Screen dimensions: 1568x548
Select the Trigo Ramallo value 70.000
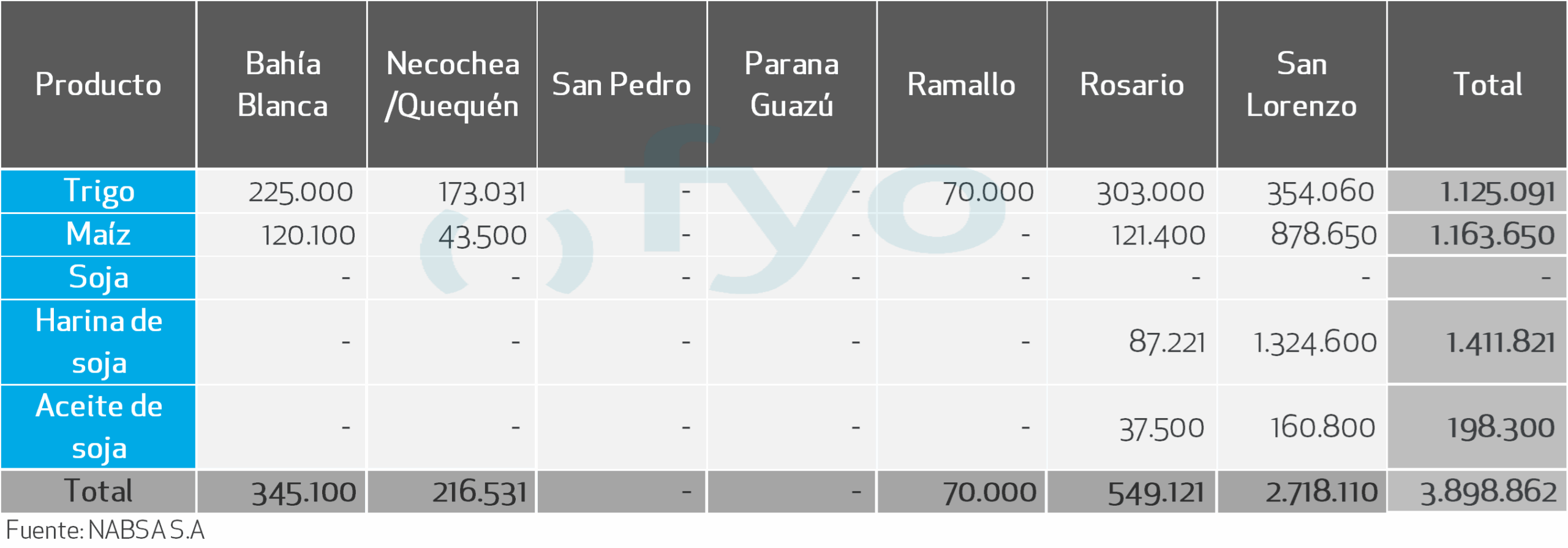pos(987,192)
